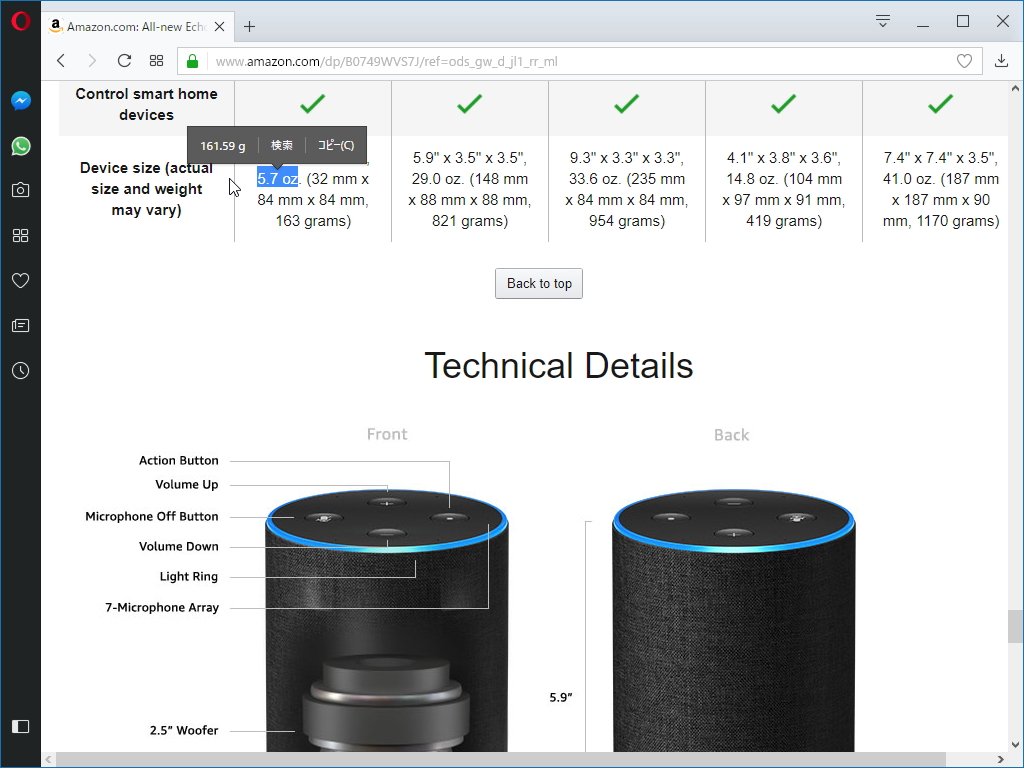
Task: Click the Device size row header
Action: coord(146,189)
